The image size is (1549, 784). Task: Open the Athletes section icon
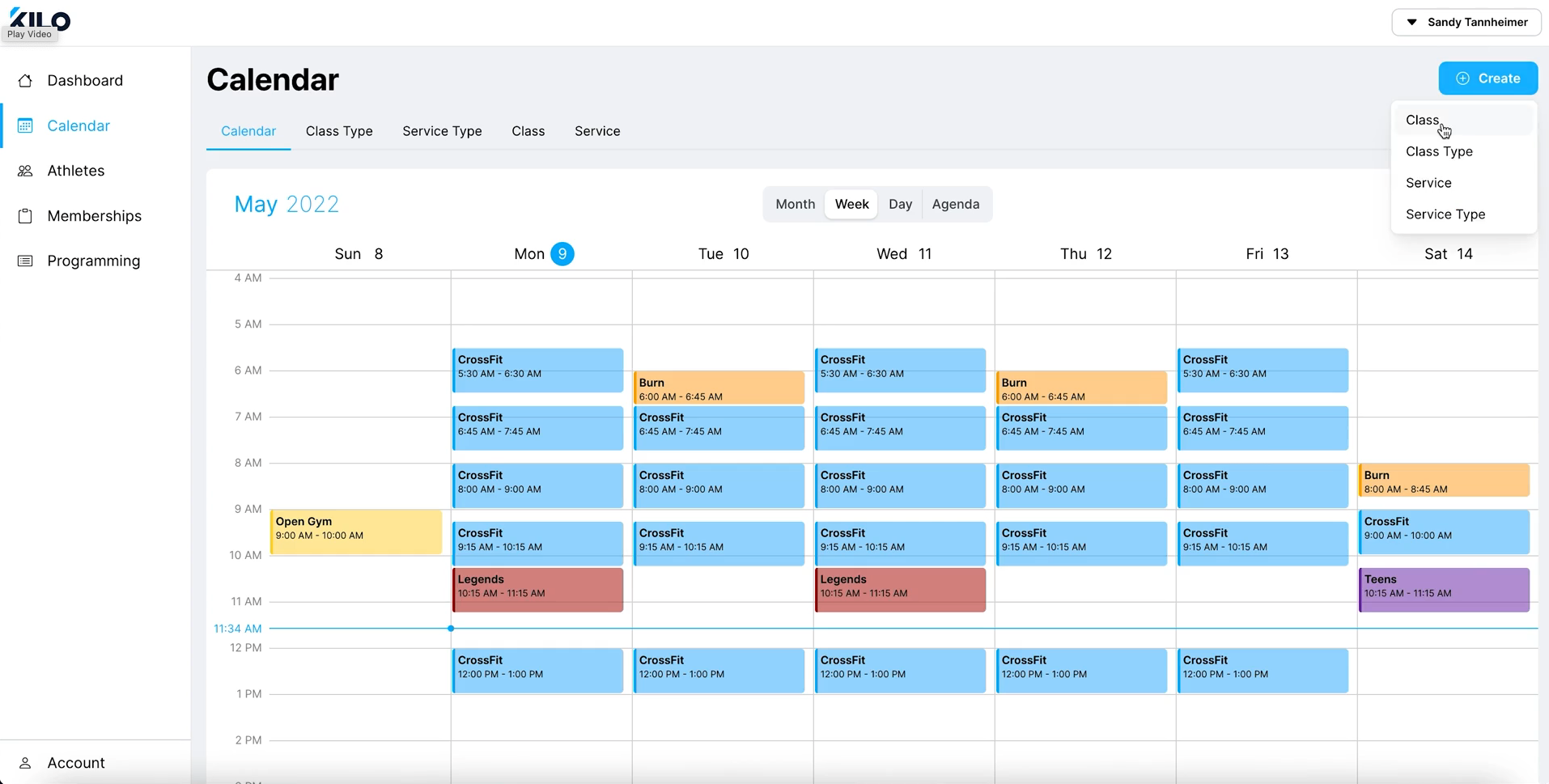pos(26,171)
